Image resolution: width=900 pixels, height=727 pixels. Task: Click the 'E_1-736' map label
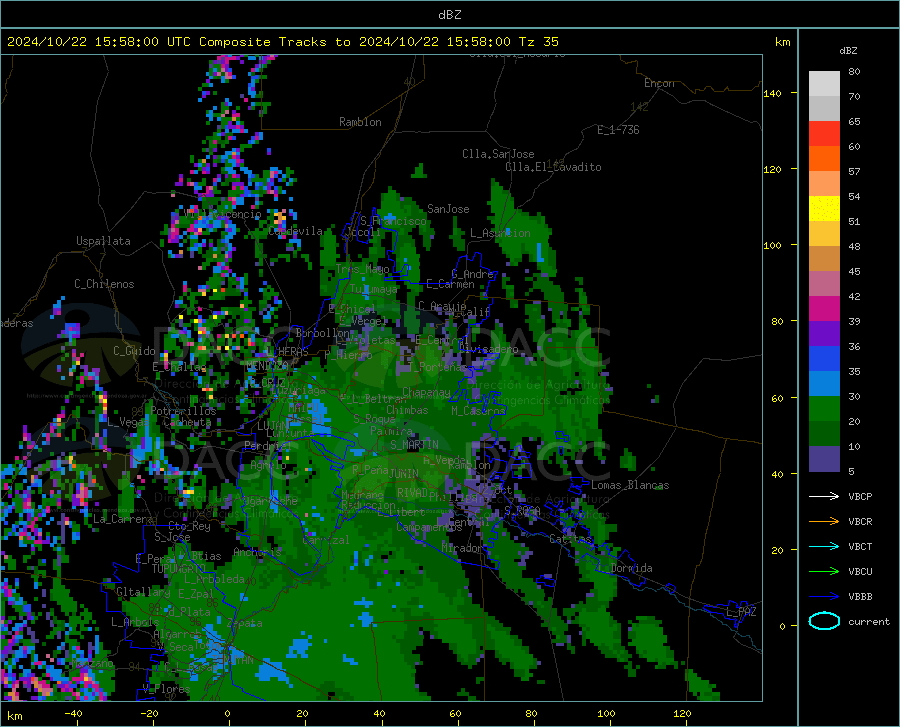tap(618, 130)
